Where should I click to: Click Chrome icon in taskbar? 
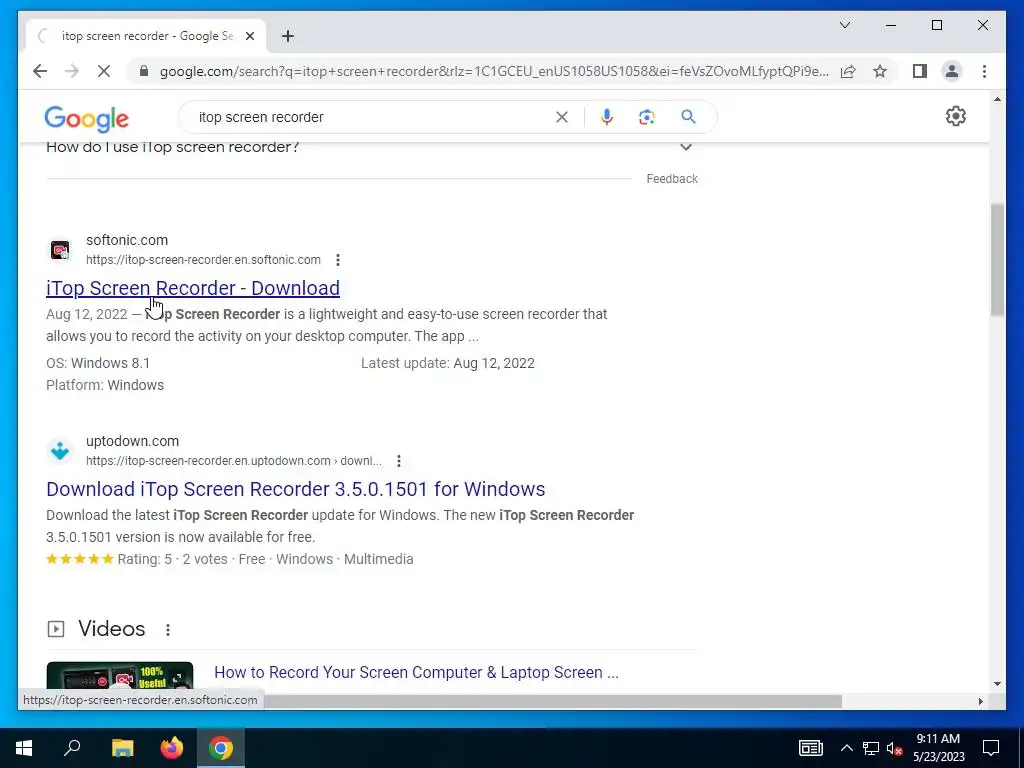tap(221, 748)
